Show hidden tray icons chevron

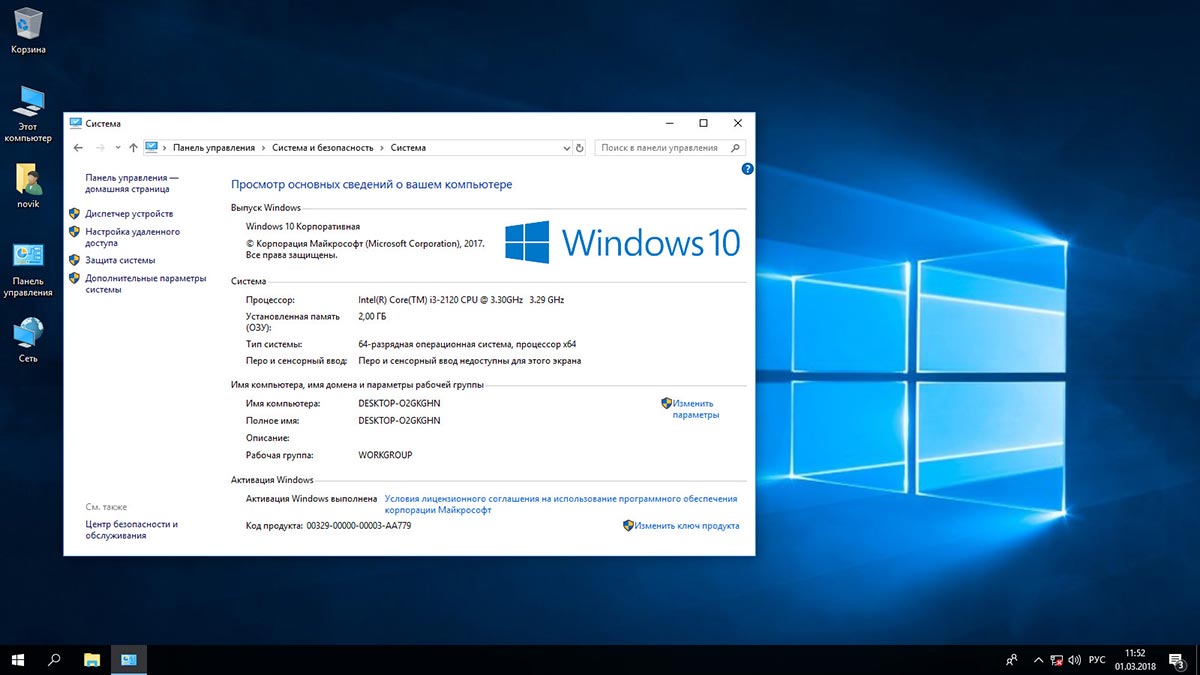tap(1038, 660)
